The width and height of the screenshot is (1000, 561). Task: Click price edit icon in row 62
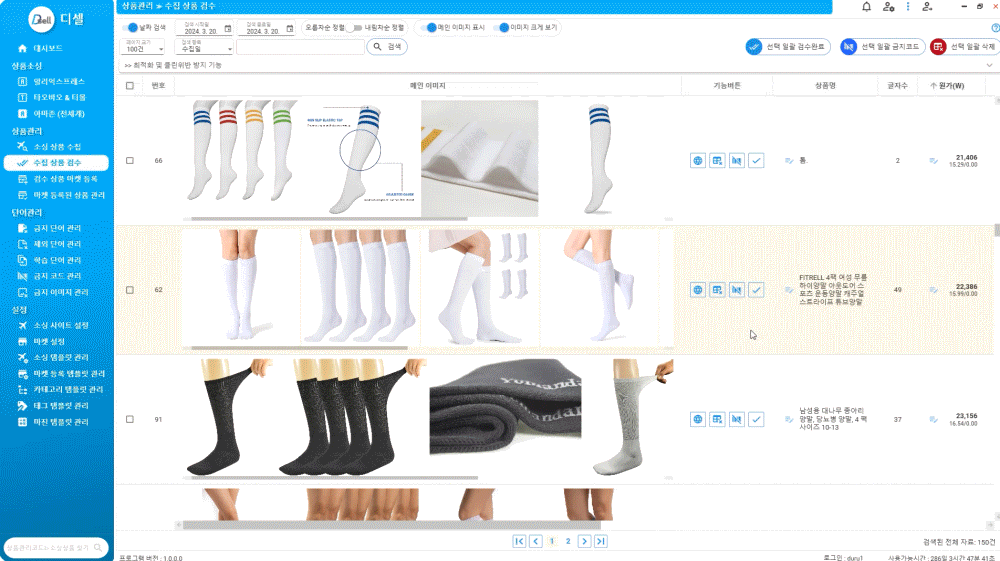[x=933, y=290]
